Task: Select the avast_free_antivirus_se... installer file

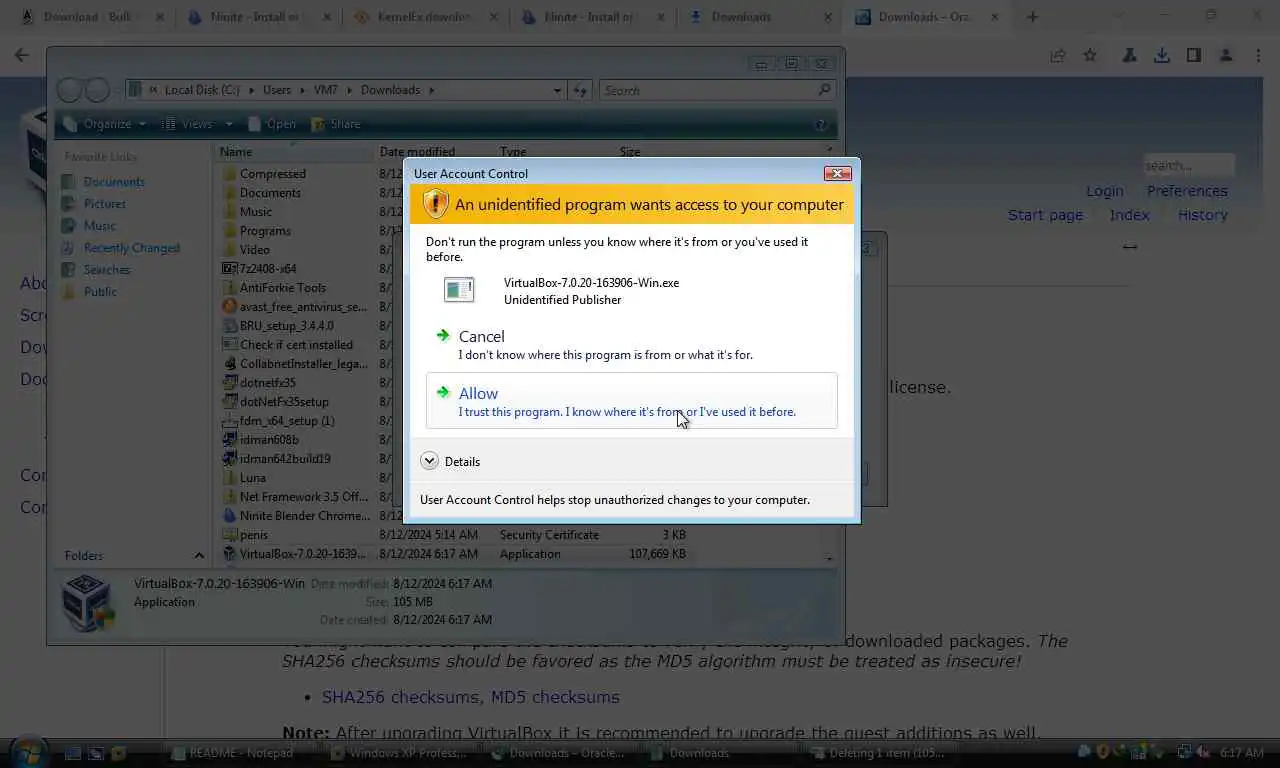Action: tap(295, 307)
